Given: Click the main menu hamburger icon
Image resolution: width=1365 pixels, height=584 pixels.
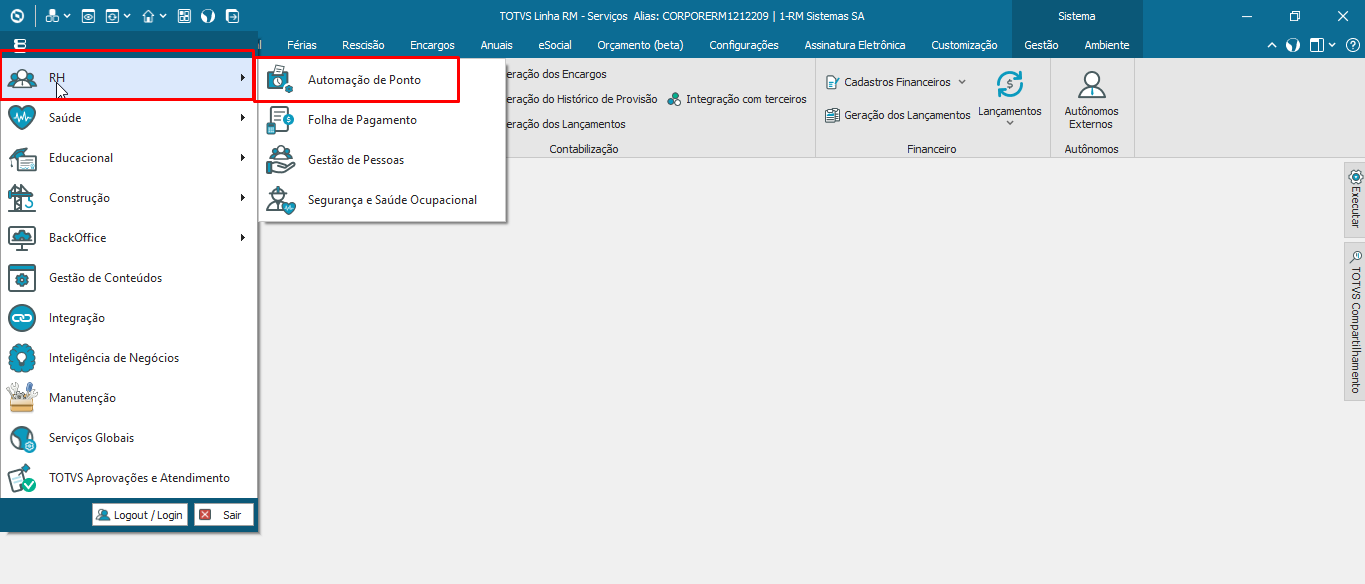Looking at the screenshot, I should click(20, 44).
